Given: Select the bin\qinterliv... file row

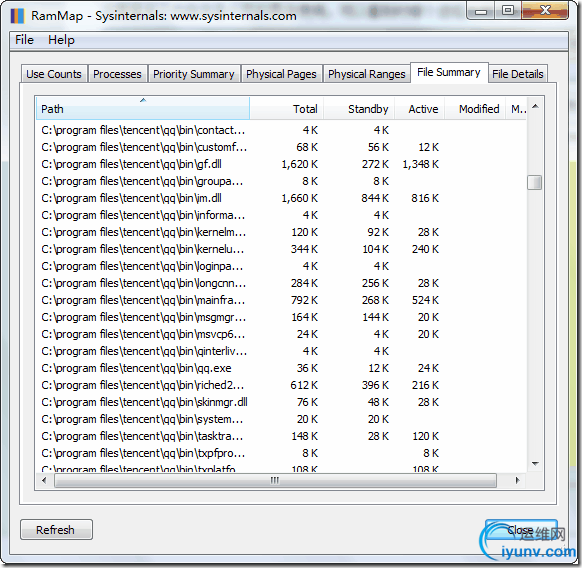Looking at the screenshot, I should (281, 351).
